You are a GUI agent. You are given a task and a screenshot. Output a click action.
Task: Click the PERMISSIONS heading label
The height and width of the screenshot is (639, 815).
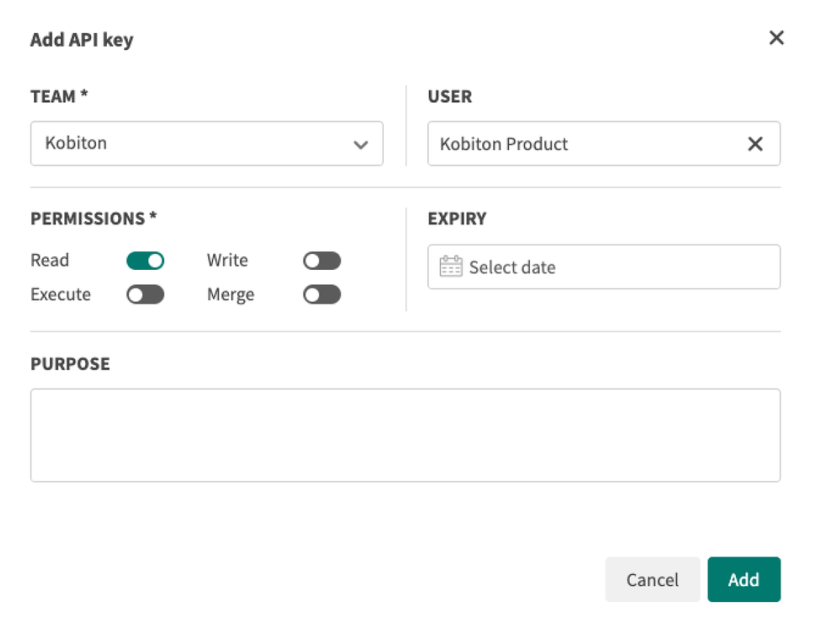(x=94, y=218)
